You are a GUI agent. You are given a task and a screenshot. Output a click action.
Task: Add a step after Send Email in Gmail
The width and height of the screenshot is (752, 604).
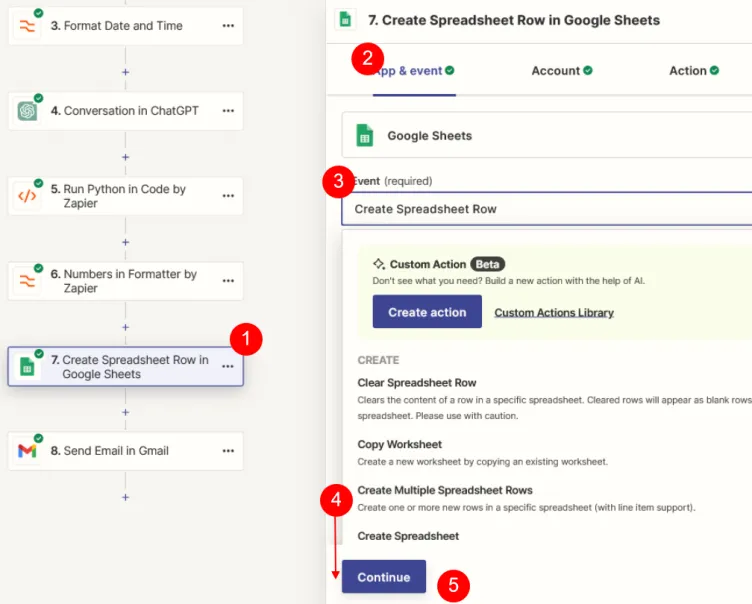point(126,497)
